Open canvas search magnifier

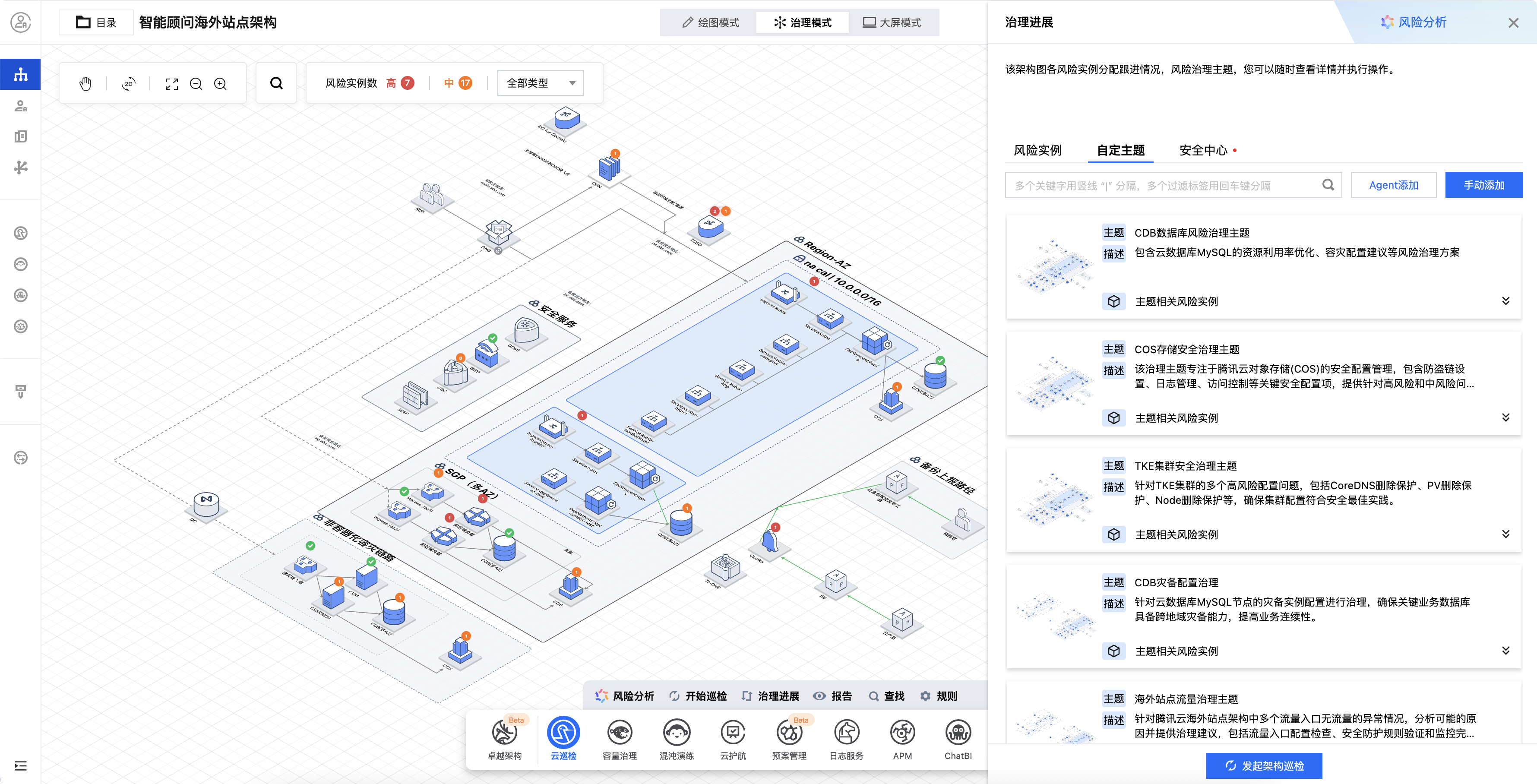(x=276, y=83)
